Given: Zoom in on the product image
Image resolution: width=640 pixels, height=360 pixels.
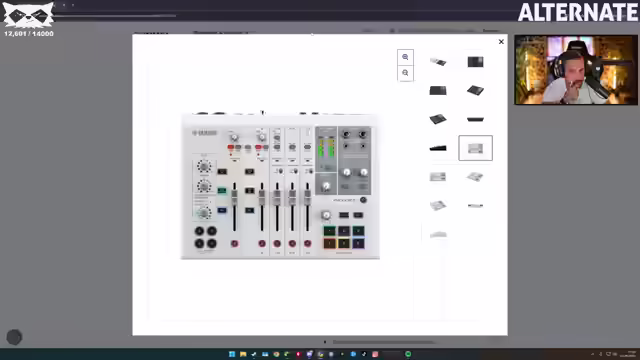Looking at the screenshot, I should [405, 57].
